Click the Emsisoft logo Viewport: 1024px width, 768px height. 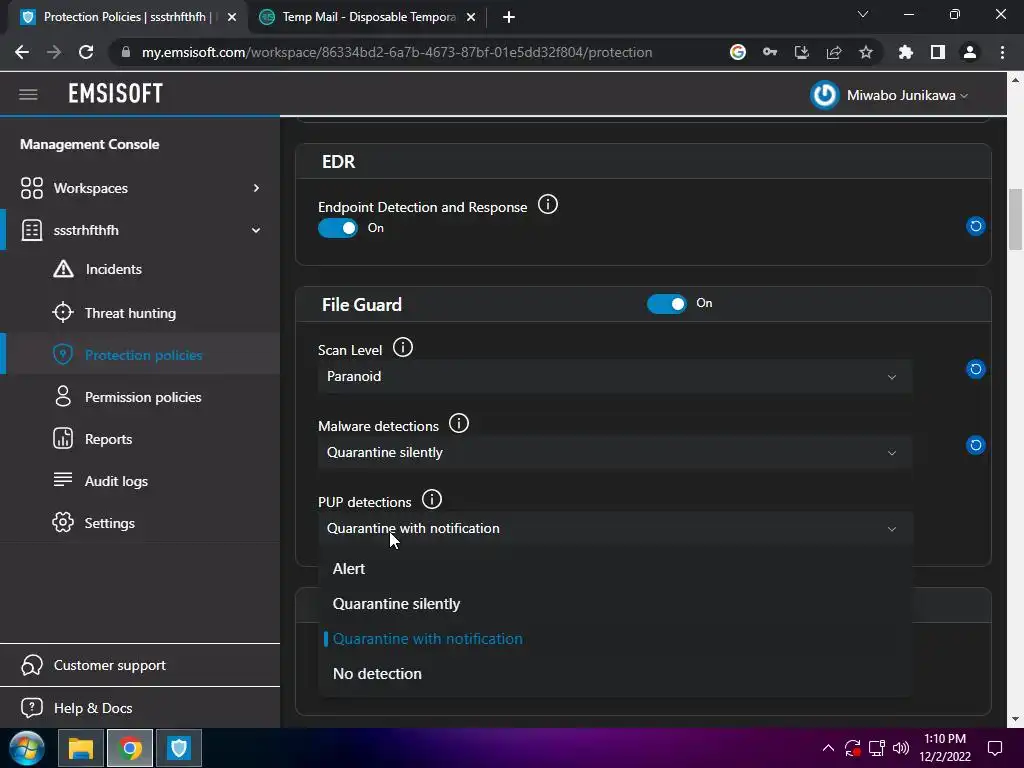[116, 94]
